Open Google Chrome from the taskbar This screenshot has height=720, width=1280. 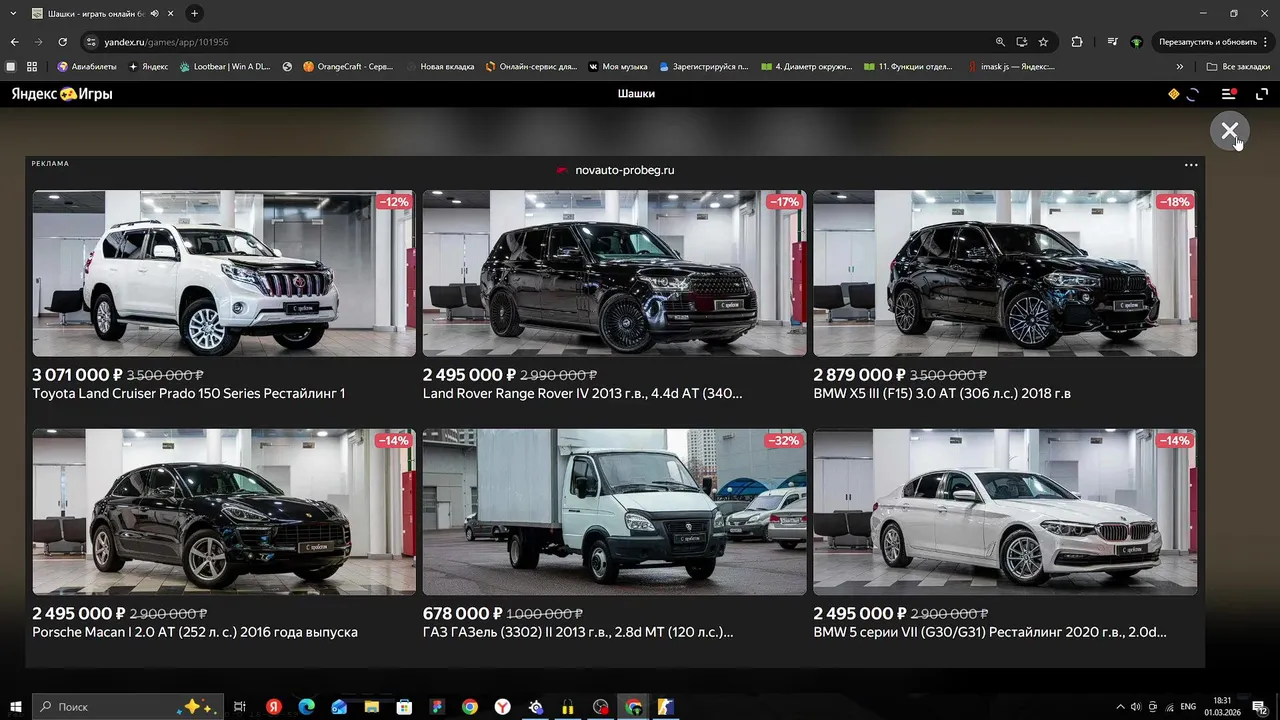(469, 707)
